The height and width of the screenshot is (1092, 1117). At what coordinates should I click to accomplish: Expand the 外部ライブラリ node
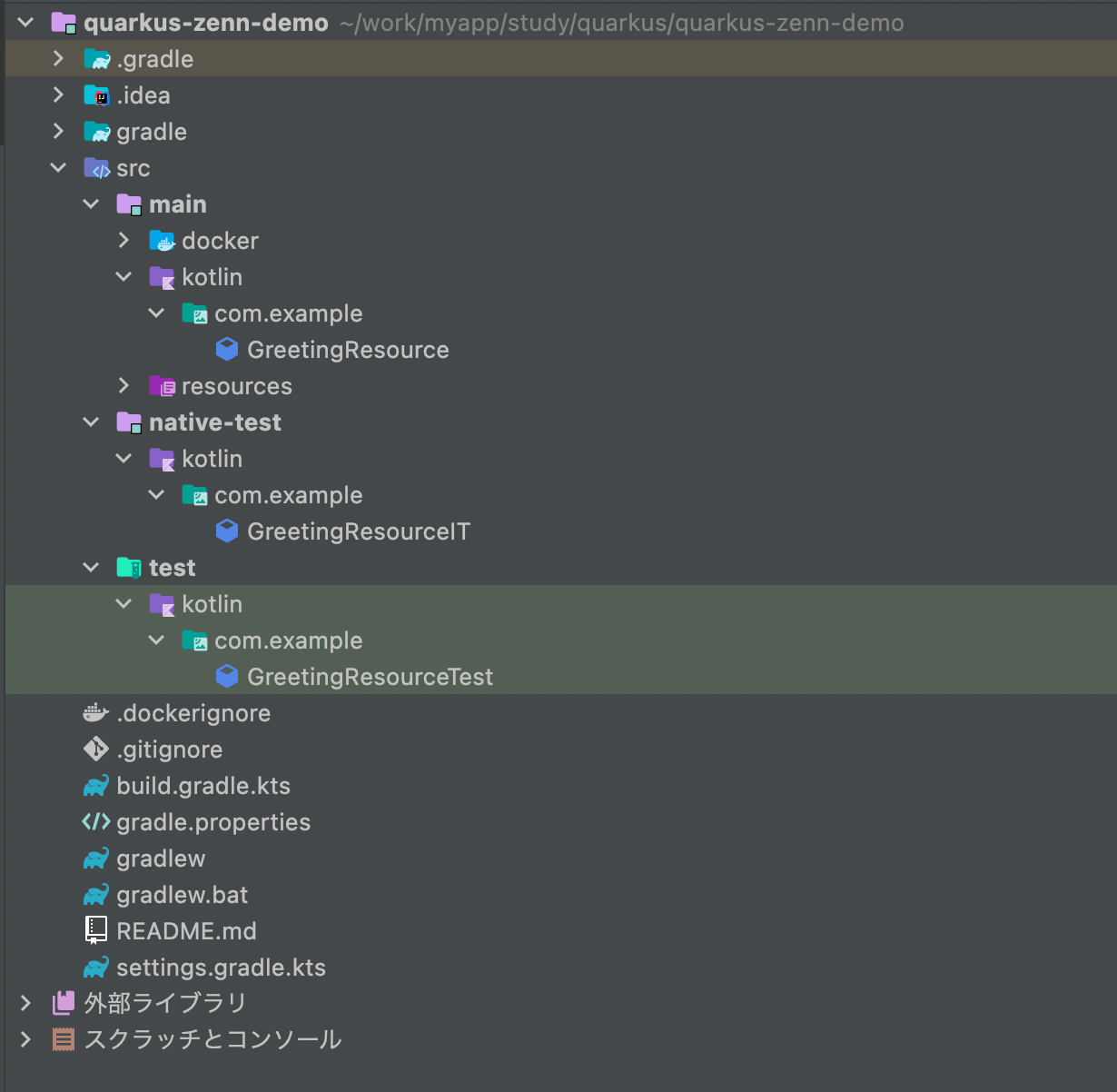click(25, 1003)
